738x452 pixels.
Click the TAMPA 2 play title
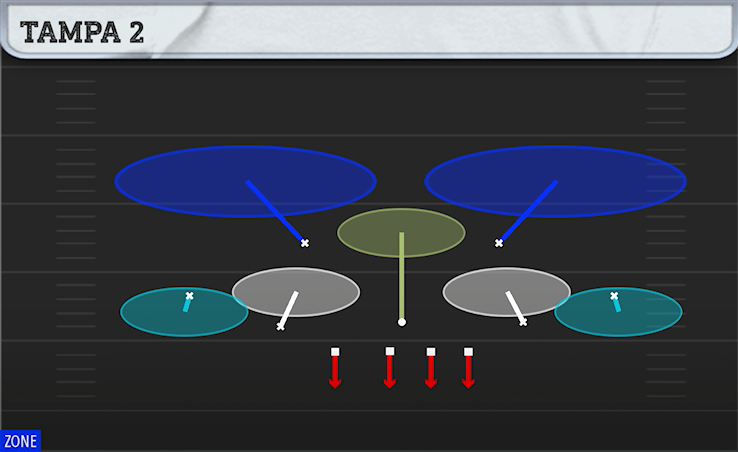click(x=82, y=32)
